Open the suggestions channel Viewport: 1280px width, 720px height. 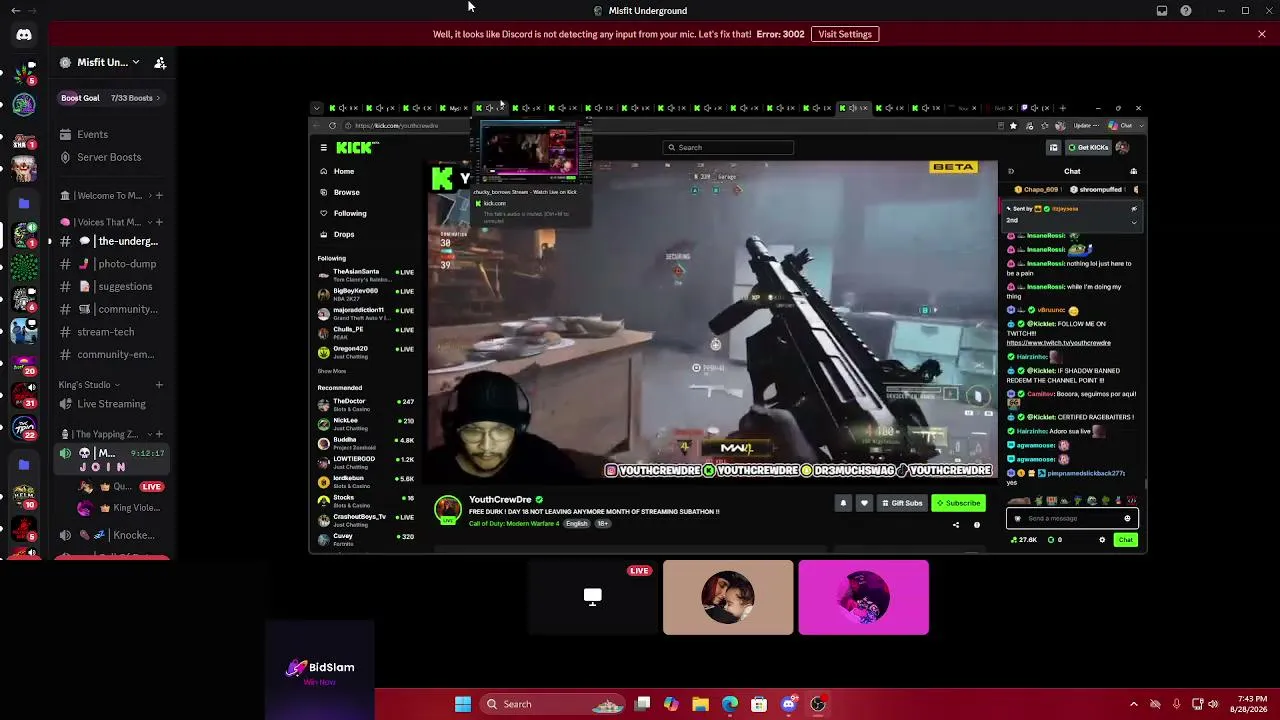coord(112,286)
